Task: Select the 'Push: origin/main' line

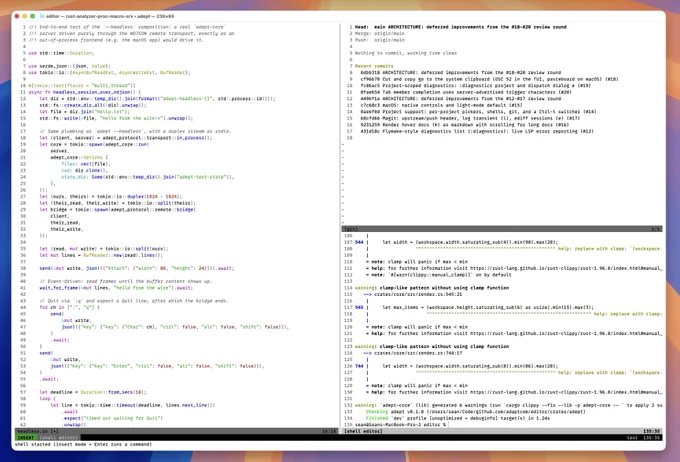Action: tap(379, 40)
